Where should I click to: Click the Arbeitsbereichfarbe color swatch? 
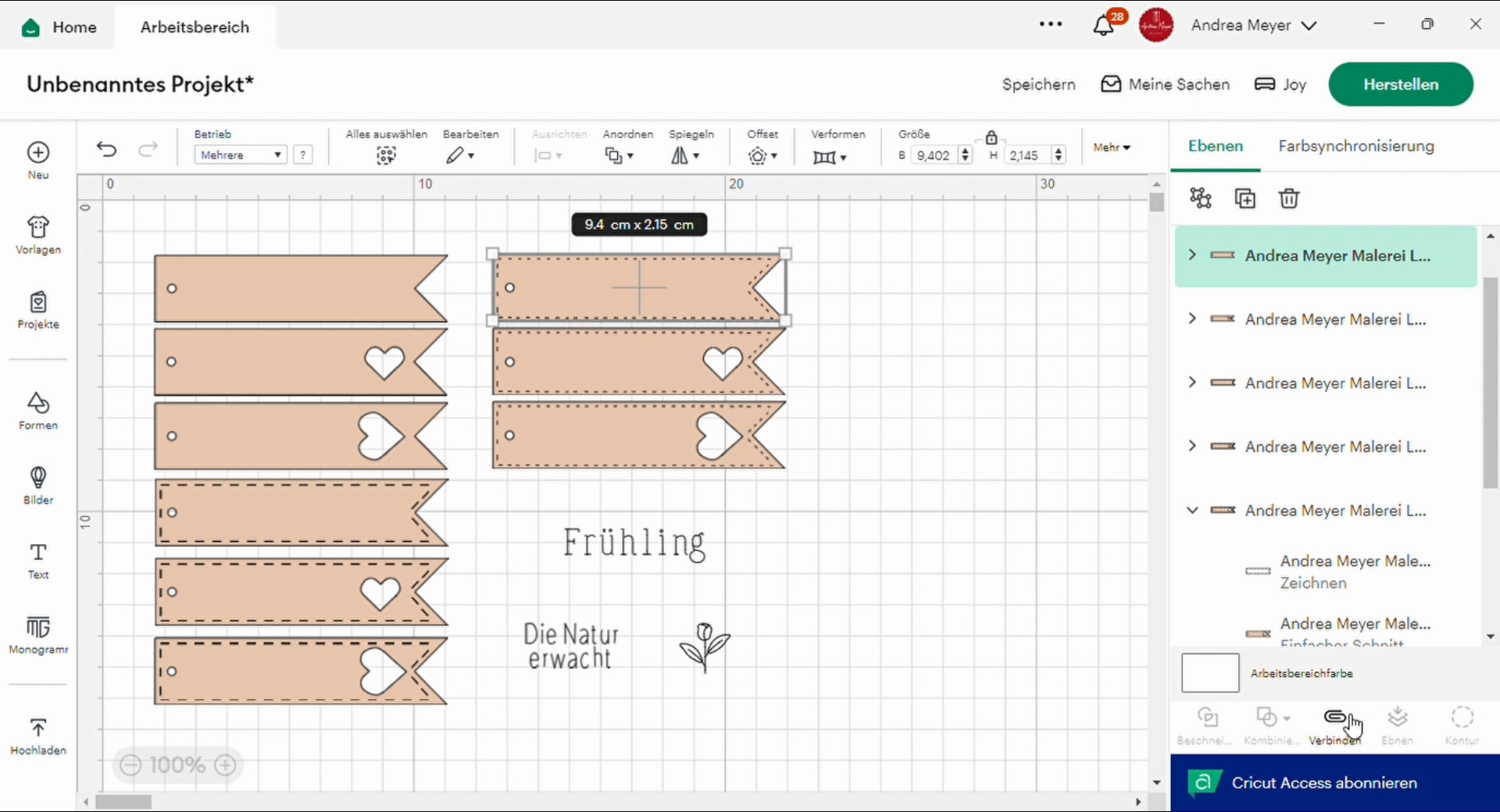pos(1210,673)
